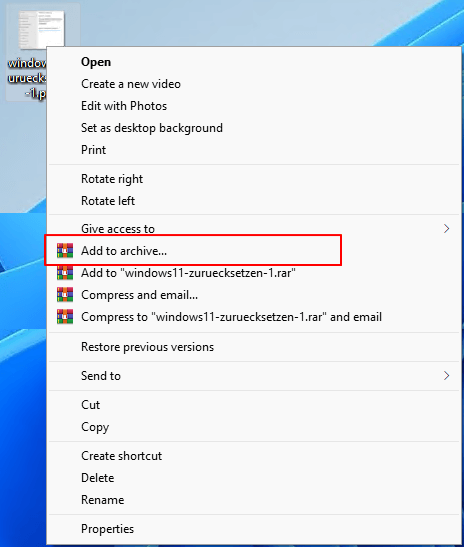Open Properties at the menu bottom
The height and width of the screenshot is (547, 464).
click(107, 529)
